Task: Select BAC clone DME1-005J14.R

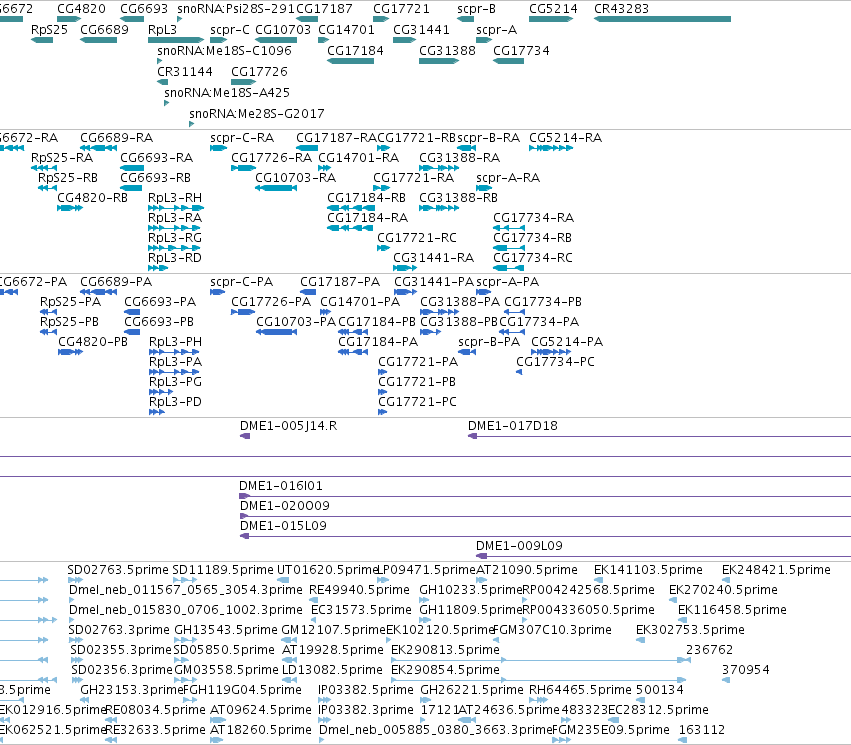Action: (245, 436)
